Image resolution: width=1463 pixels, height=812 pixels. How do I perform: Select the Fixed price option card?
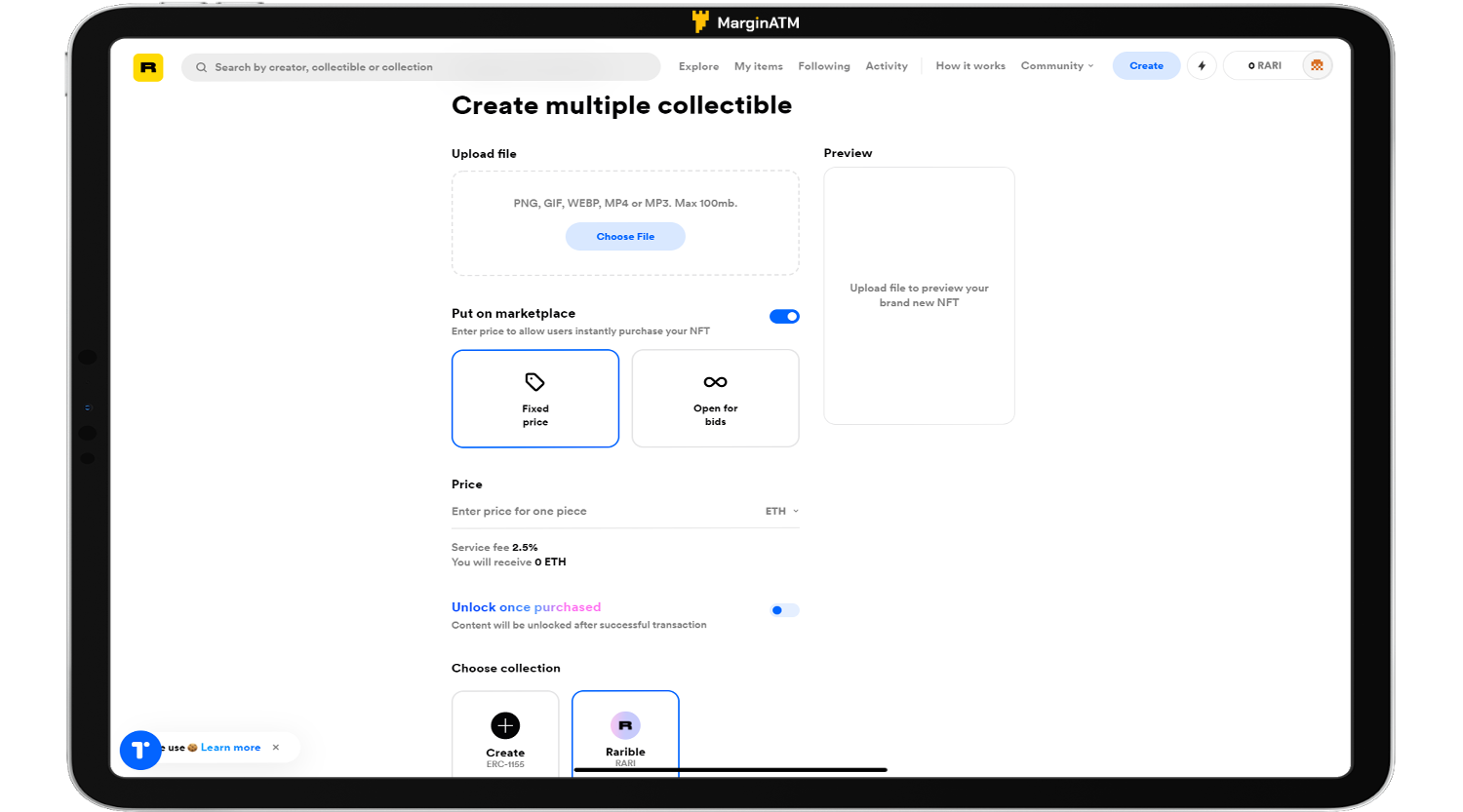535,399
